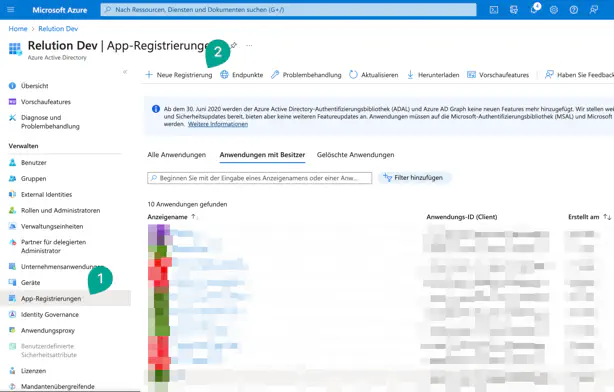Open feedback icon in top header
This screenshot has height=392, width=614.
594,10
